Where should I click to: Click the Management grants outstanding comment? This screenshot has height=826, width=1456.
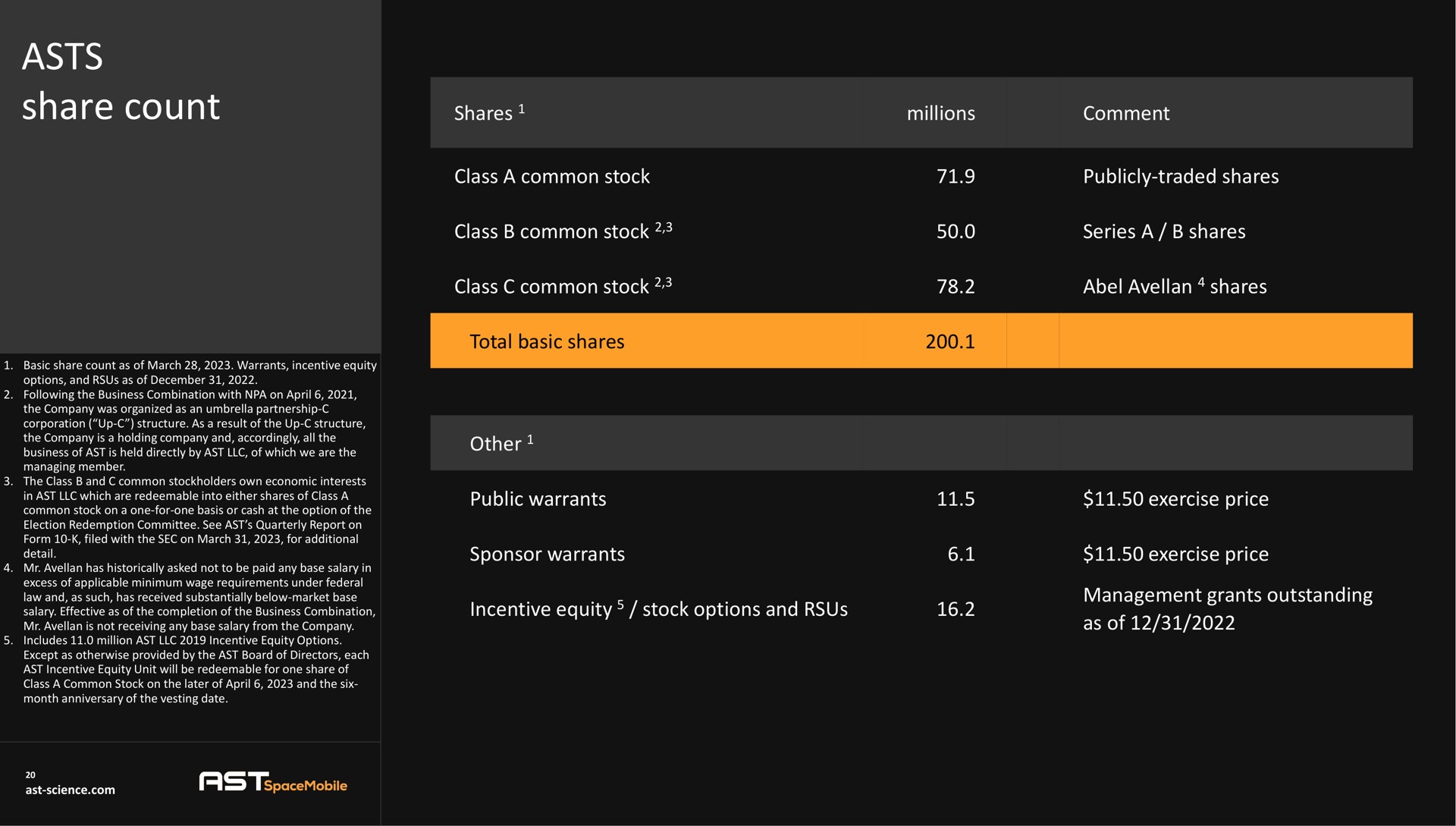coord(1227,608)
